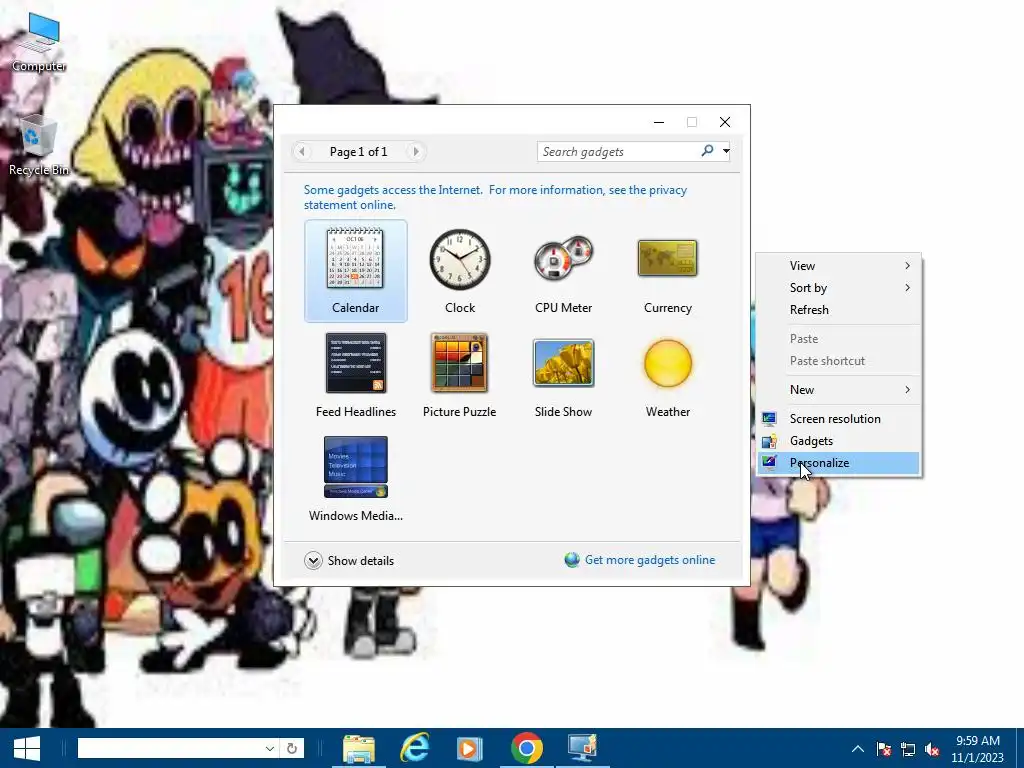The width and height of the screenshot is (1024, 768).
Task: Select Gadgets in context menu
Action: coord(839,441)
